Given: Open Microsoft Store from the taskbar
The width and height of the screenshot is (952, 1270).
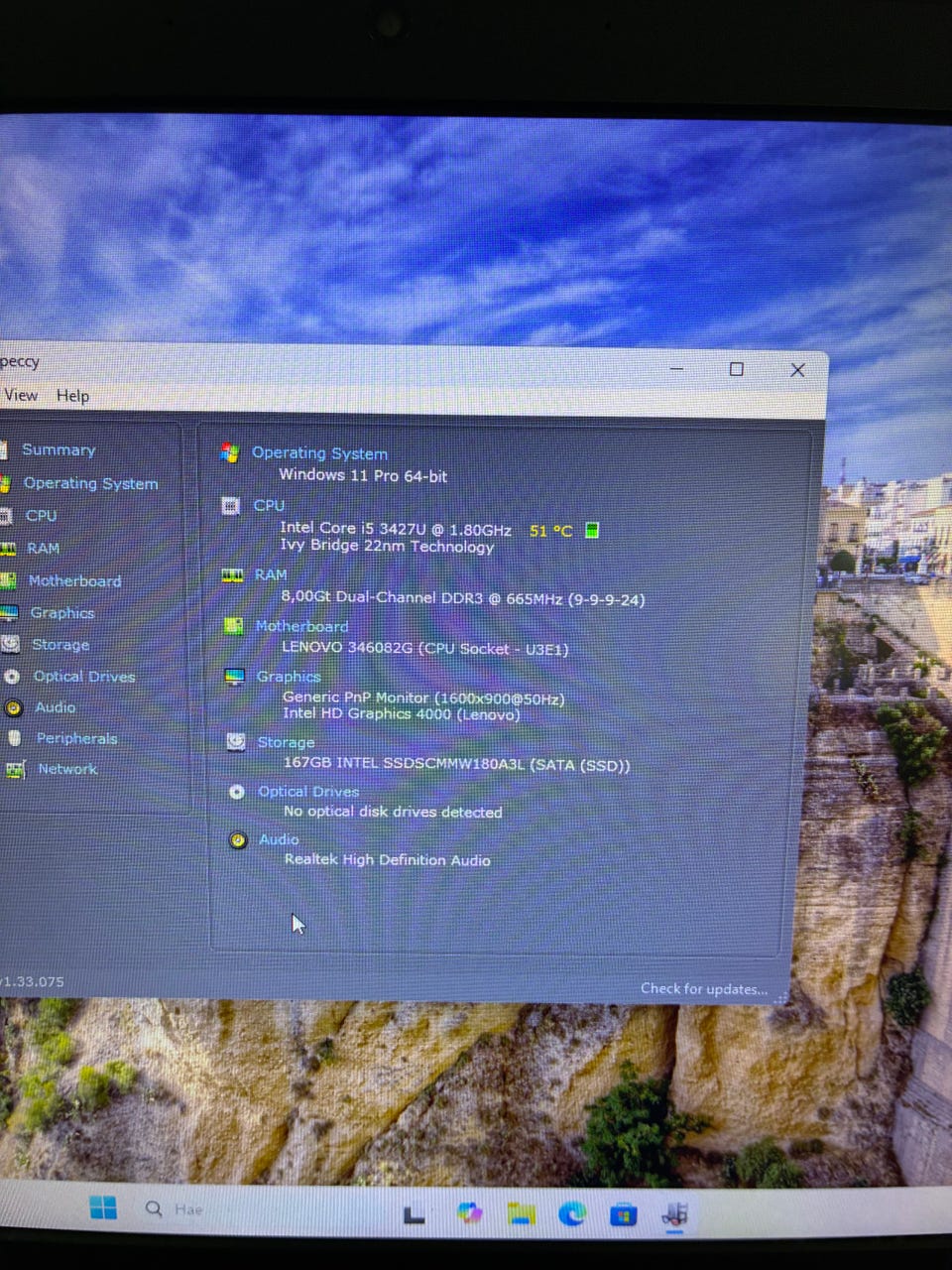Looking at the screenshot, I should click(623, 1214).
